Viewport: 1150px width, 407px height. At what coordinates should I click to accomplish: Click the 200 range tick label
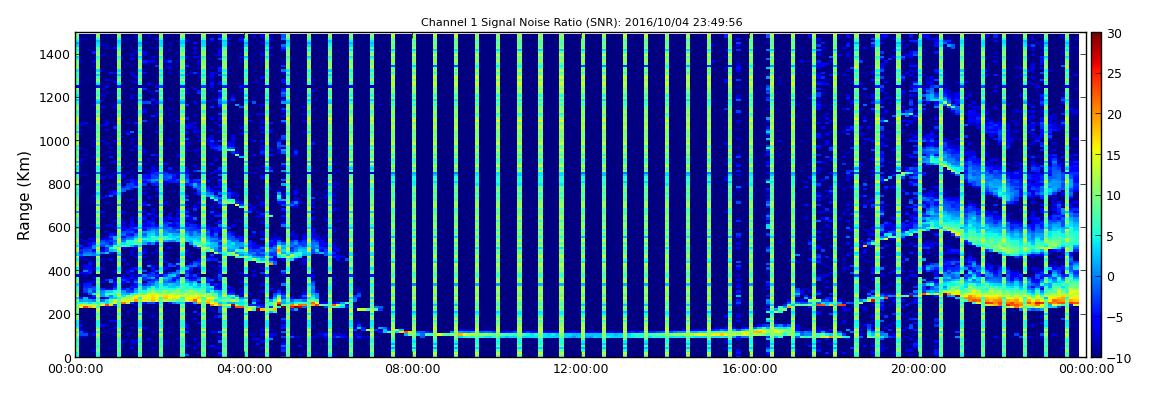click(x=59, y=314)
